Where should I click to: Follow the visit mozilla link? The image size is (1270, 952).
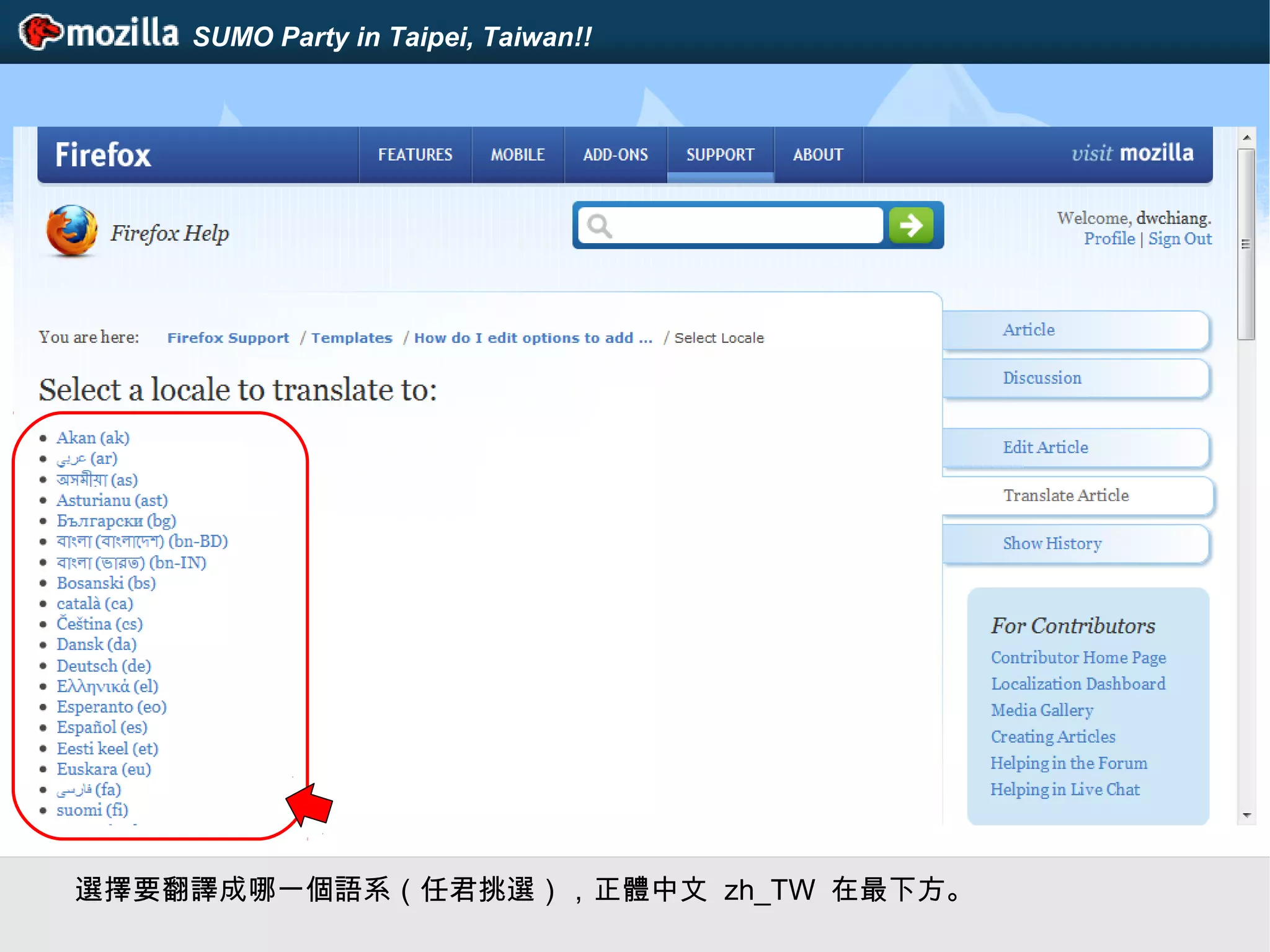tap(1132, 153)
